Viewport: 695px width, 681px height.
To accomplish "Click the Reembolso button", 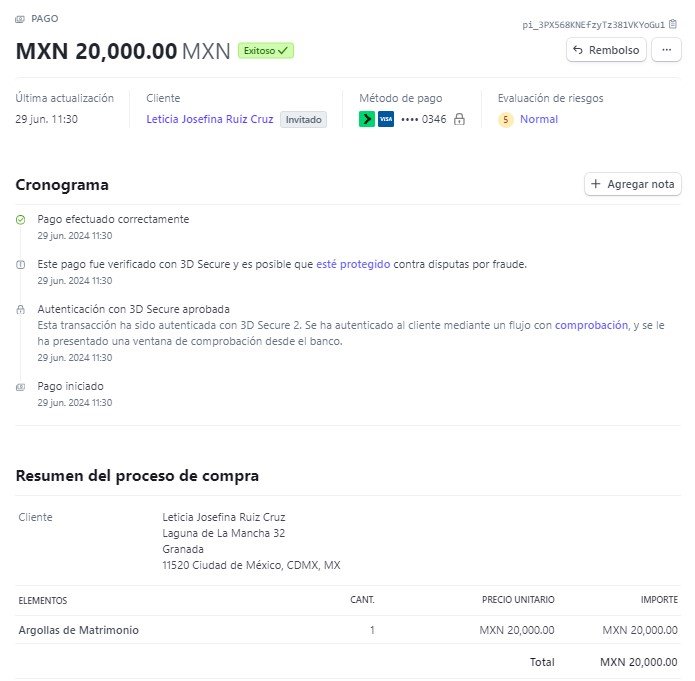I will pyautogui.click(x=606, y=50).
